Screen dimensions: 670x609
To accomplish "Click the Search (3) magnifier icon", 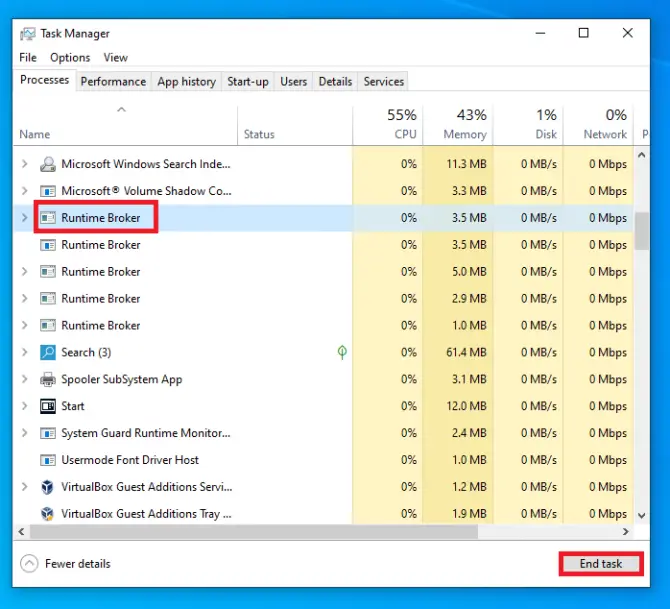I will [x=47, y=353].
